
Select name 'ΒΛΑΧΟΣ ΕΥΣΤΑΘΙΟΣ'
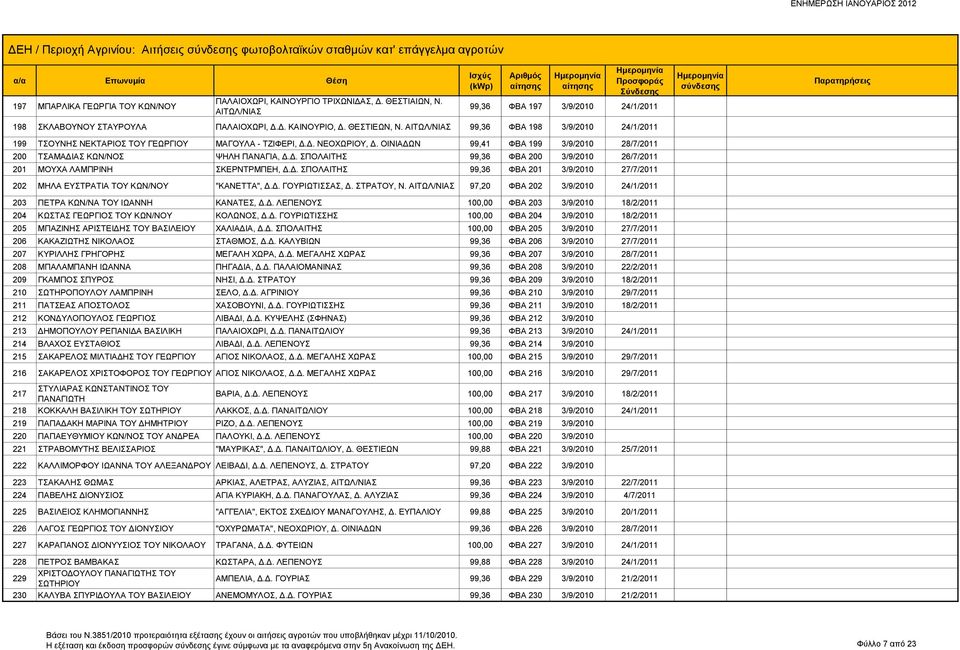(x=79, y=344)
